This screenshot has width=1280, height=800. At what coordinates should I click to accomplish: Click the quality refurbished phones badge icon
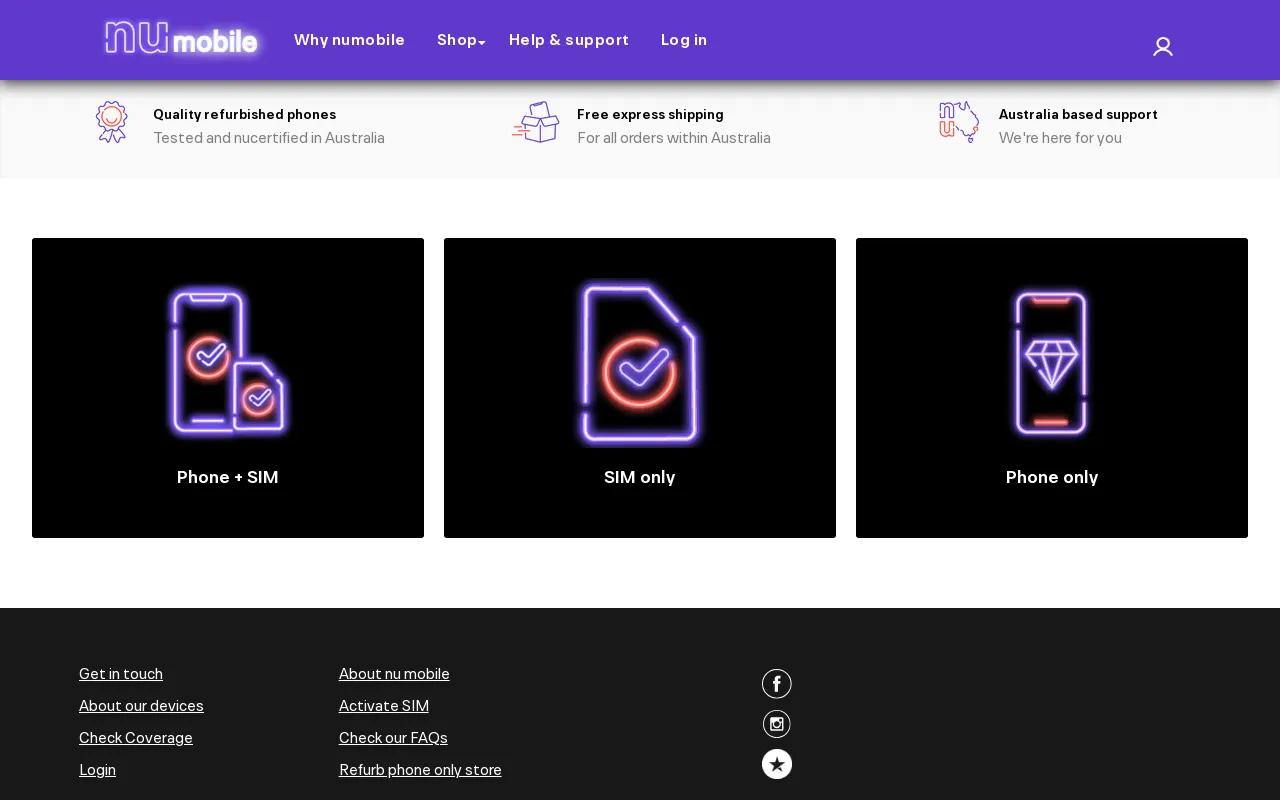point(111,121)
